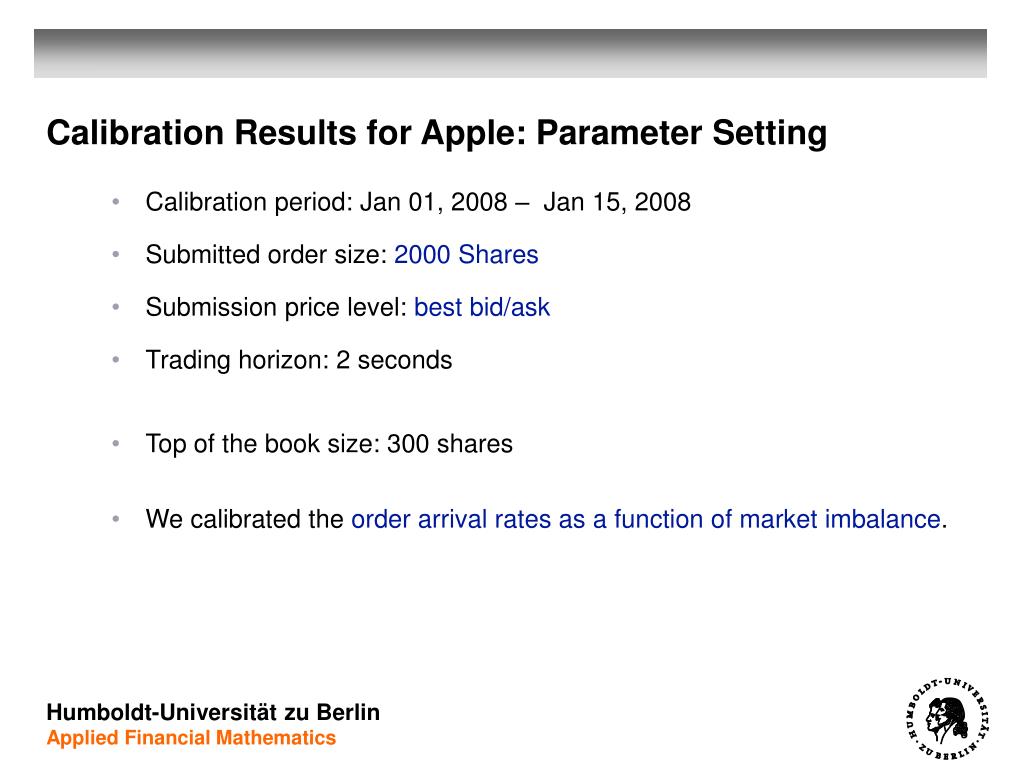This screenshot has height=768, width=1024.
Task: Click the gray gradient header bar
Action: pyautogui.click(x=510, y=54)
